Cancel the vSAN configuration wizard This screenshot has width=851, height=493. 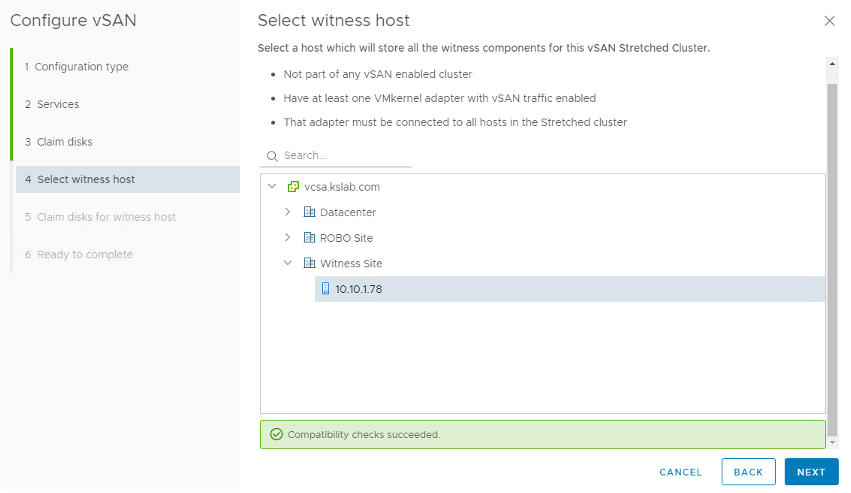pyautogui.click(x=681, y=472)
